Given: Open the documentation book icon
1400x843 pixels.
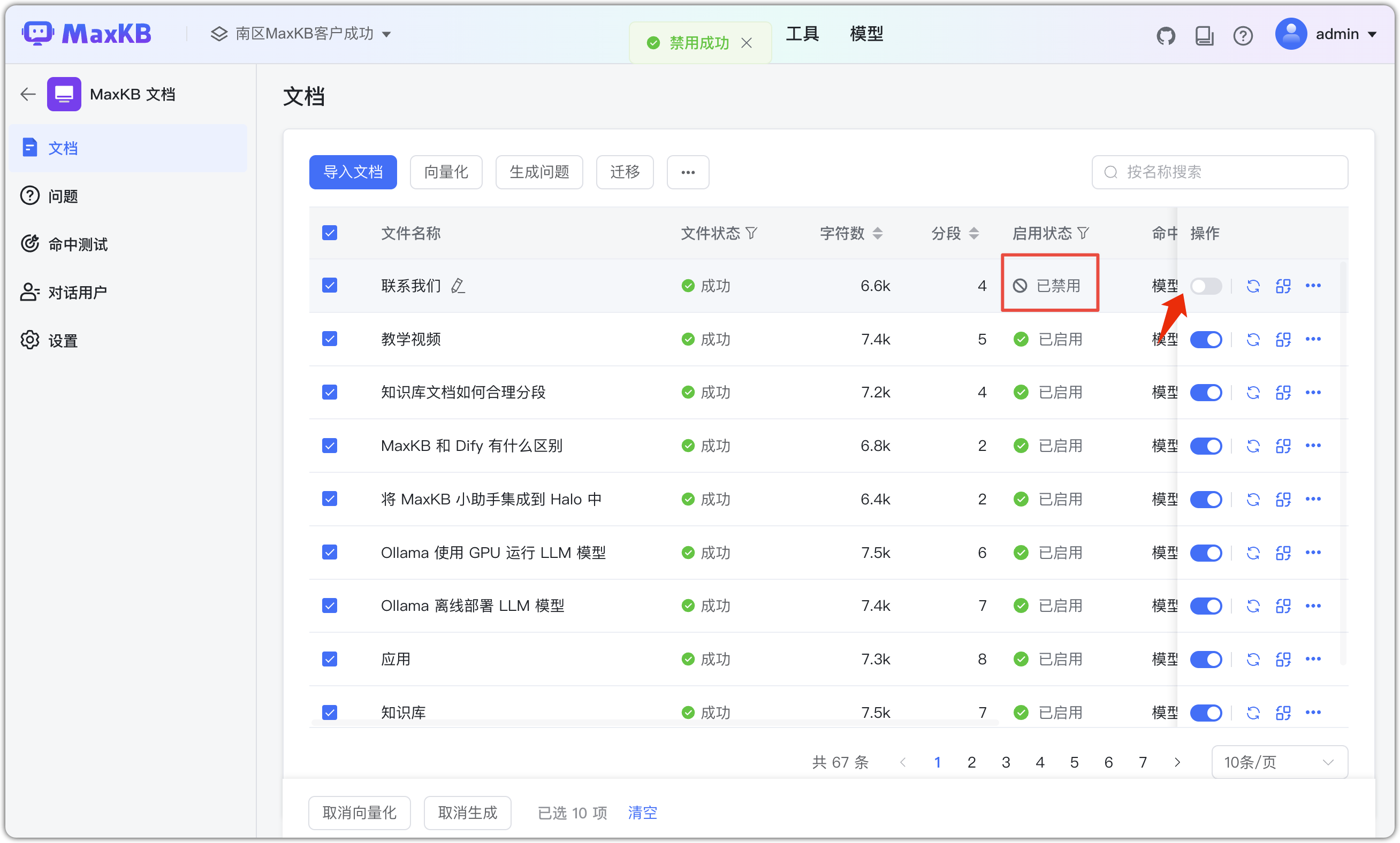Looking at the screenshot, I should [x=1204, y=36].
